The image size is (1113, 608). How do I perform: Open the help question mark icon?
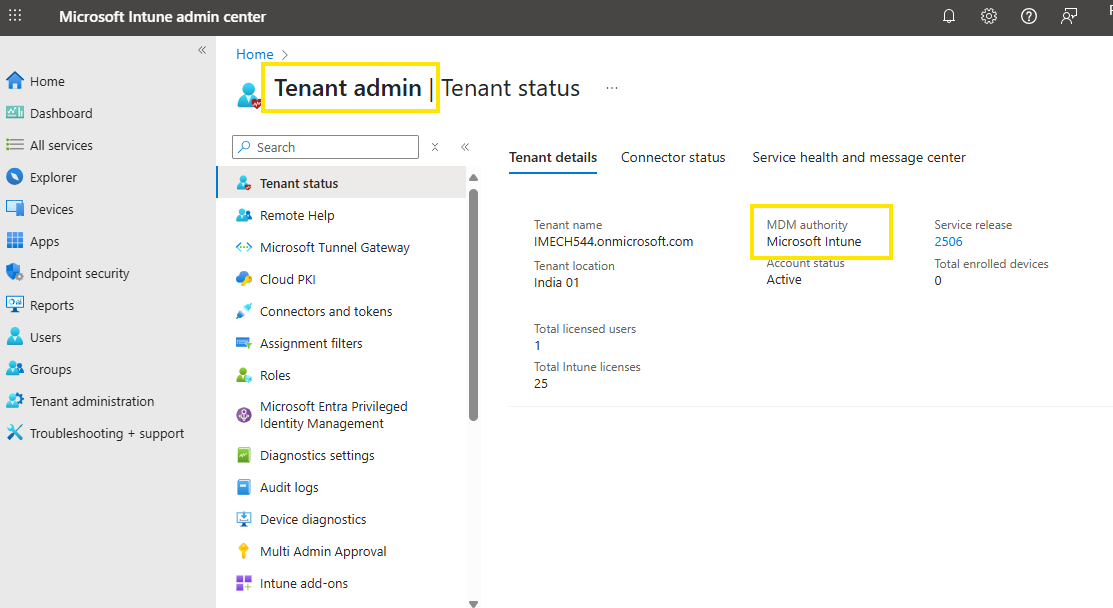[x=1029, y=16]
